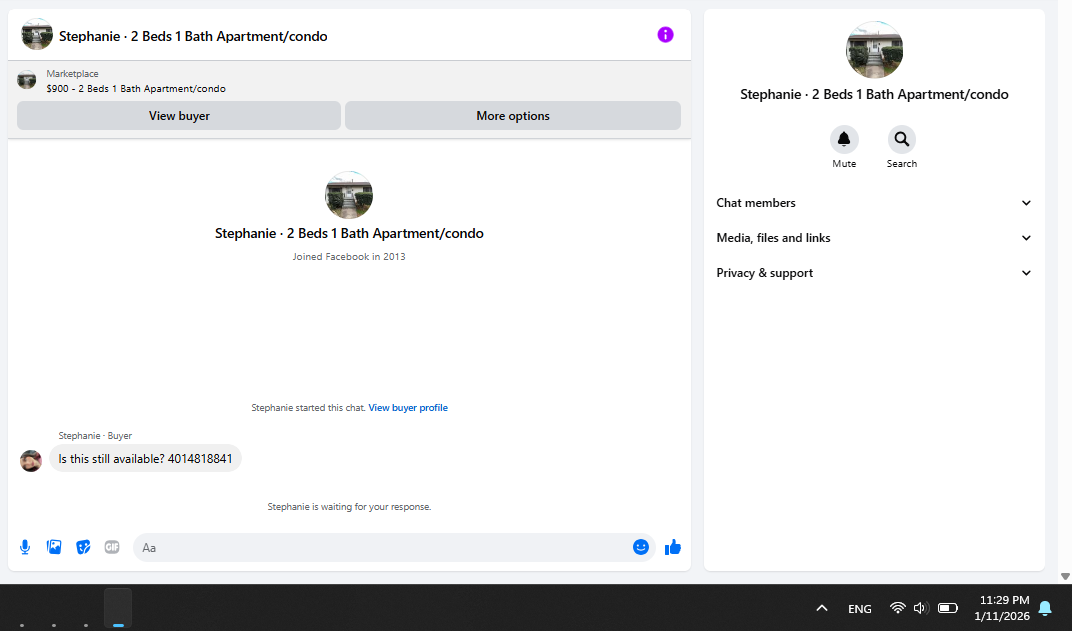Viewport: 1072px width, 631px height.
Task: Click the 'Stephanie · Buyer' sender label
Action: point(95,435)
